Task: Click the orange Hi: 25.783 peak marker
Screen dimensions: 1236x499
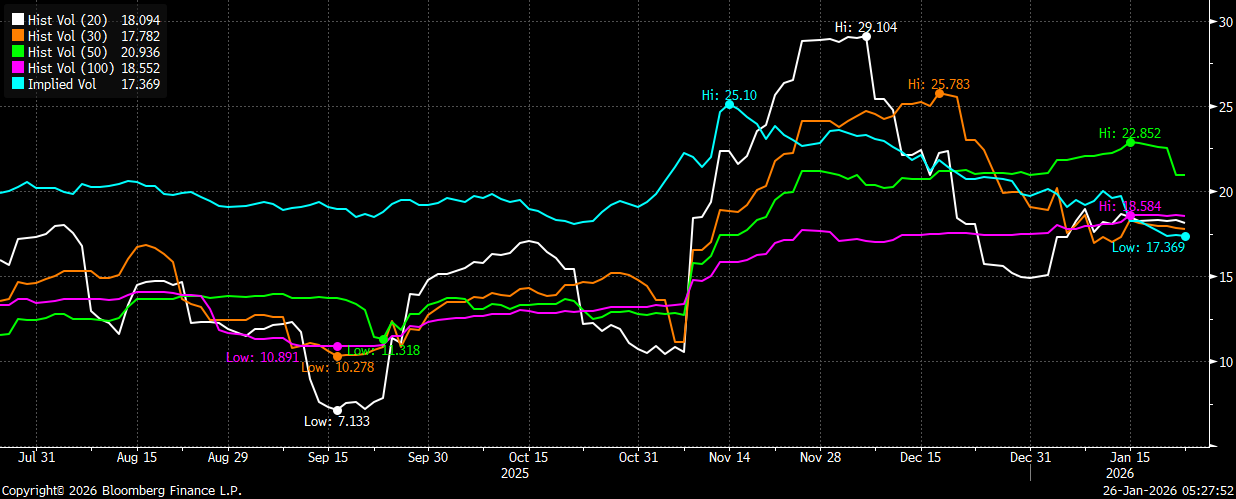Action: point(938,92)
